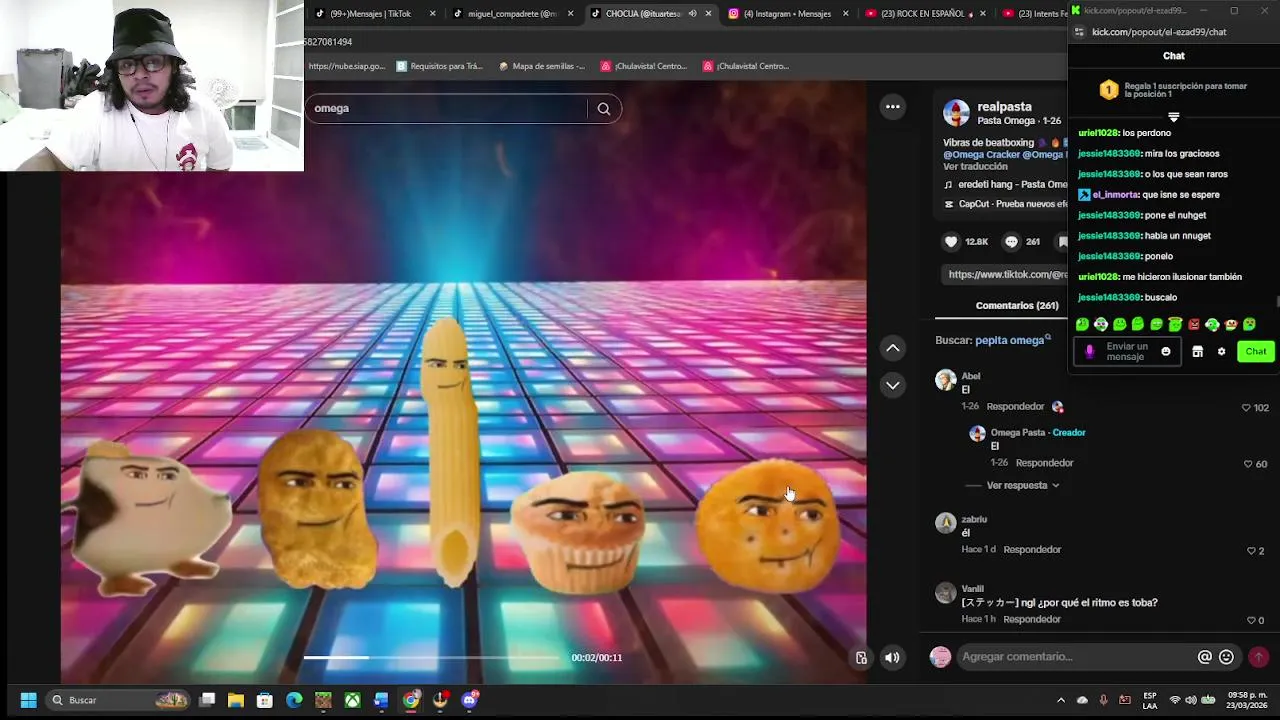Image resolution: width=1280 pixels, height=720 pixels.
Task: Open Kick chat emoji picker smiley
Action: pyautogui.click(x=1166, y=352)
